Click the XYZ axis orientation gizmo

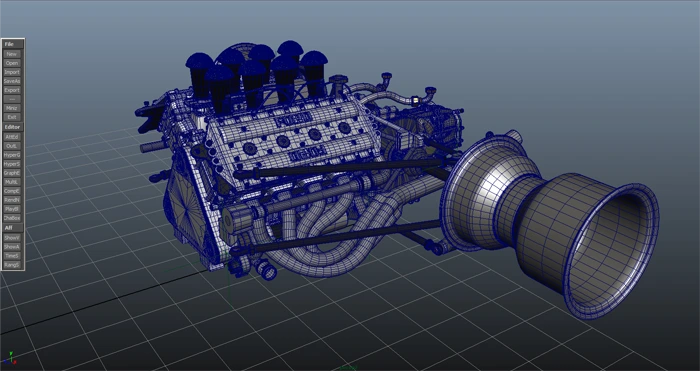(x=9, y=358)
